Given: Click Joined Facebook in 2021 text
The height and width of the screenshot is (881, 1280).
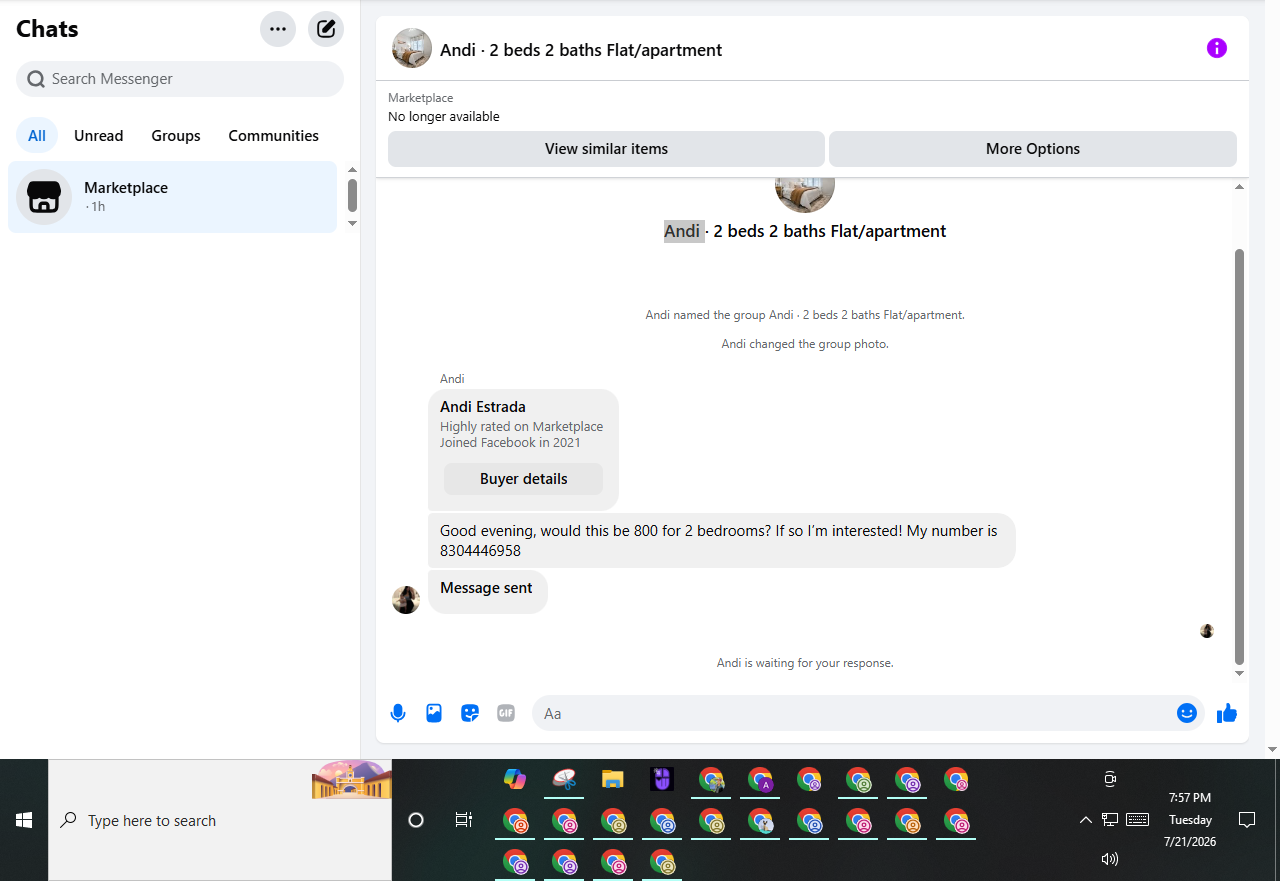Looking at the screenshot, I should 510,442.
